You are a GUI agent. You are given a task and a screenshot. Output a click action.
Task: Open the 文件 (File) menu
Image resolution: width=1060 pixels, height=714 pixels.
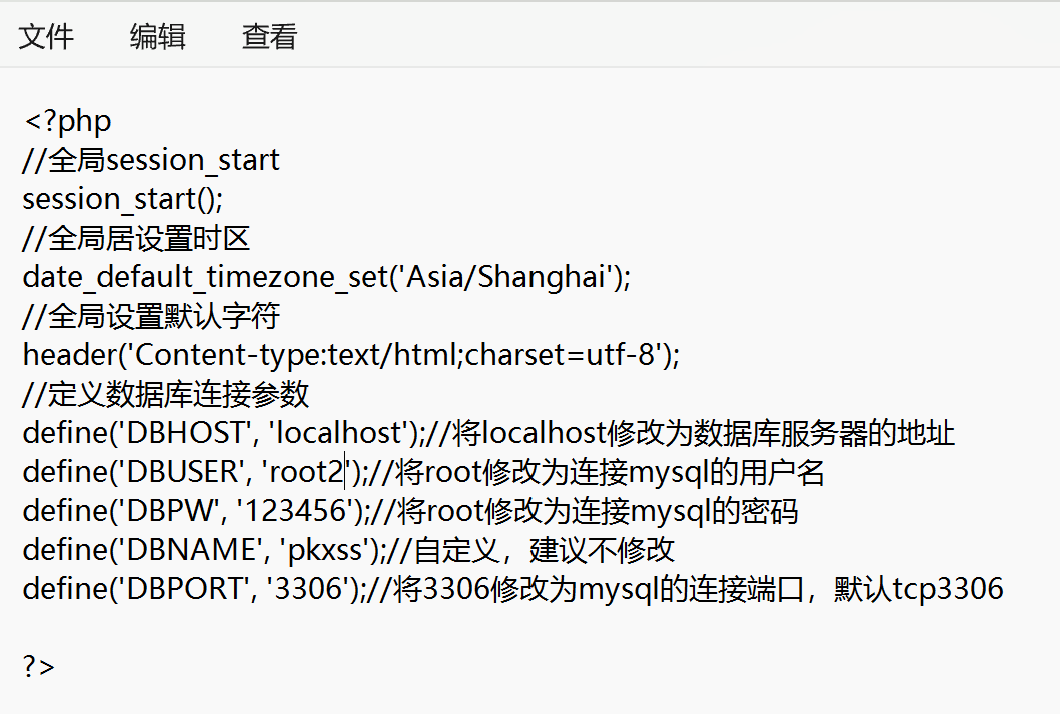pyautogui.click(x=46, y=37)
